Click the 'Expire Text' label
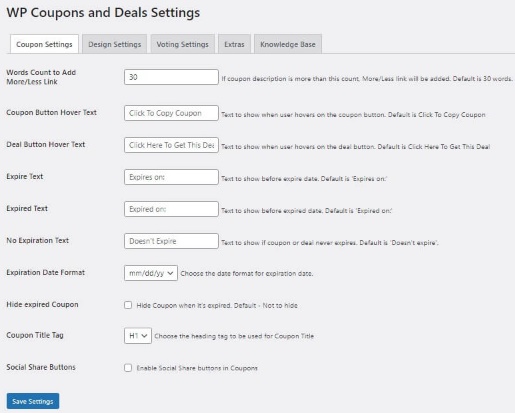The height and width of the screenshot is (413, 515). coord(25,176)
